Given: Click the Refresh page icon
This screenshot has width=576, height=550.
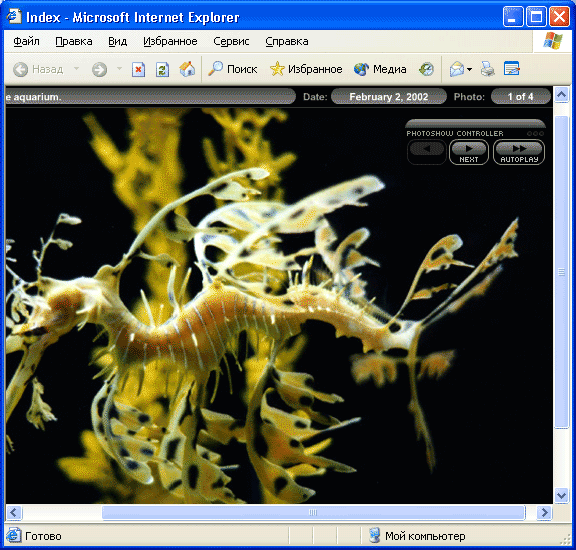Looking at the screenshot, I should click(x=162, y=69).
